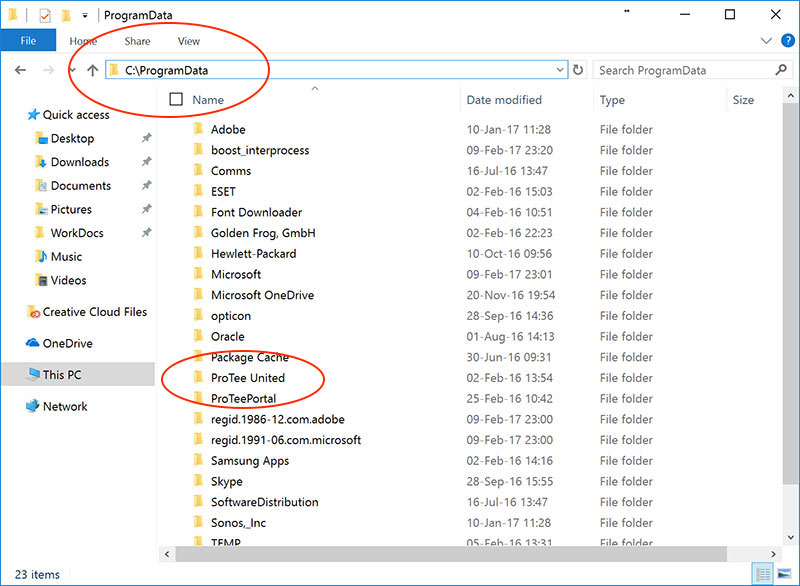Go up one folder level

tap(92, 70)
